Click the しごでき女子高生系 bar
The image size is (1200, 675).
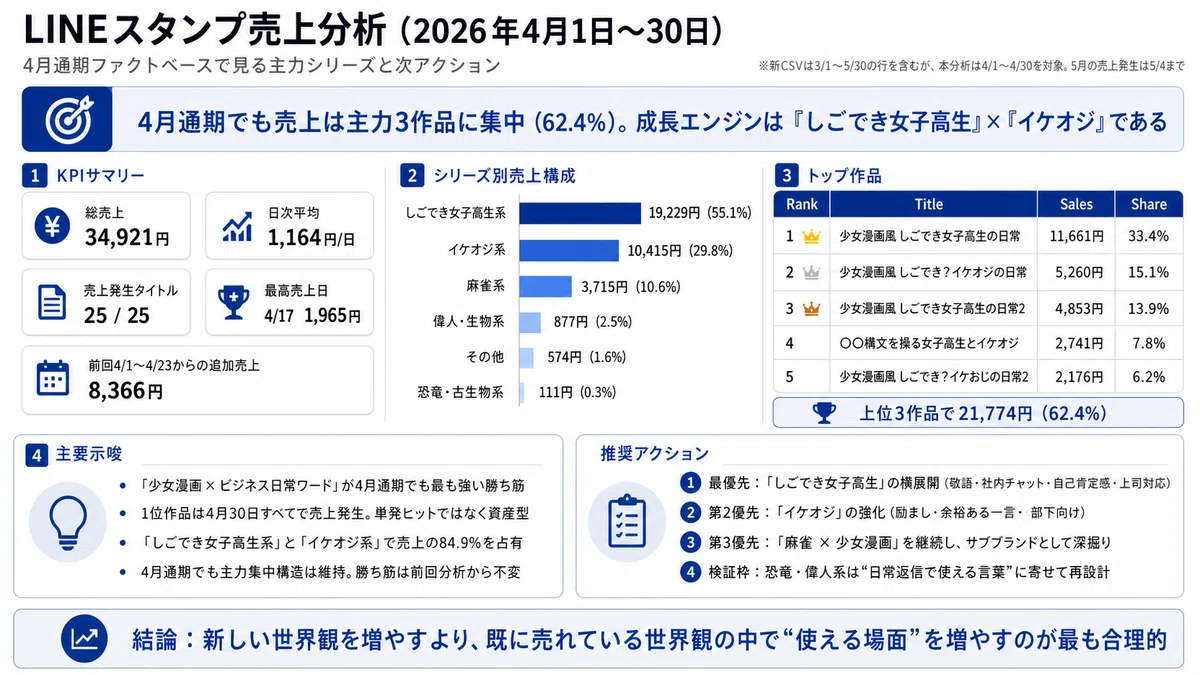click(x=580, y=213)
